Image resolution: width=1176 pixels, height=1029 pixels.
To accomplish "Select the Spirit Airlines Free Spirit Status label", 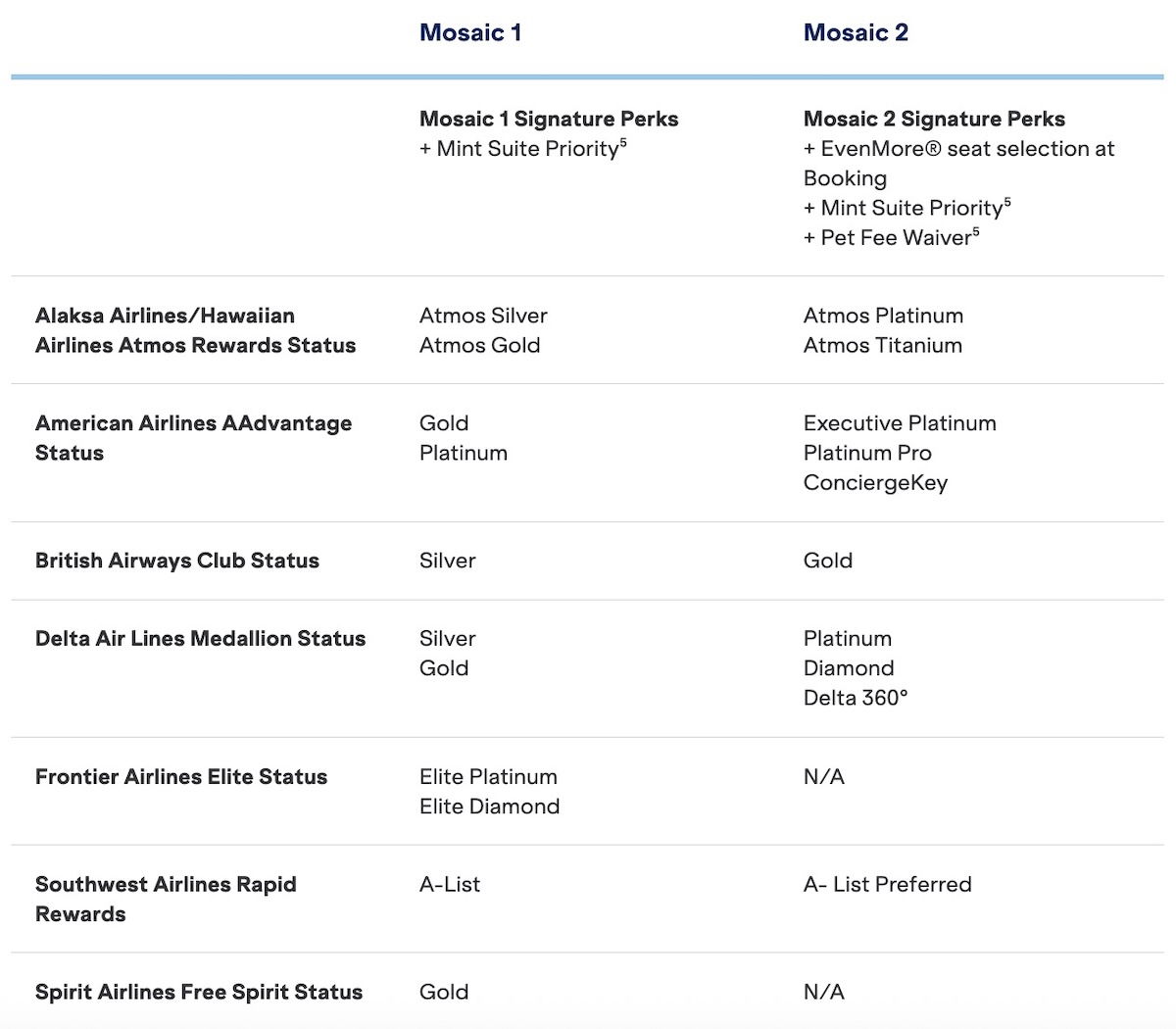I will tap(199, 992).
